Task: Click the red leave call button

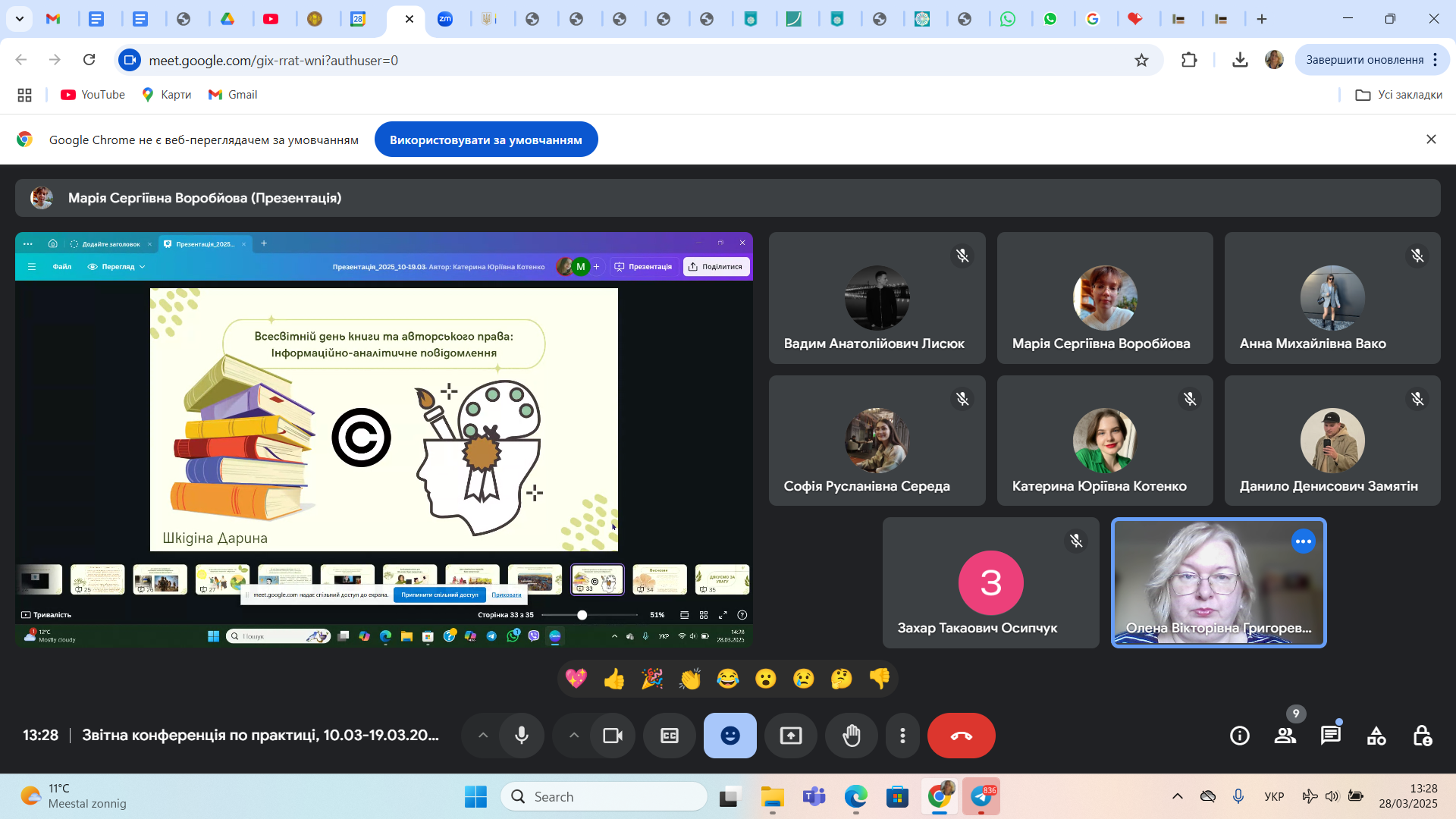Action: [x=961, y=736]
